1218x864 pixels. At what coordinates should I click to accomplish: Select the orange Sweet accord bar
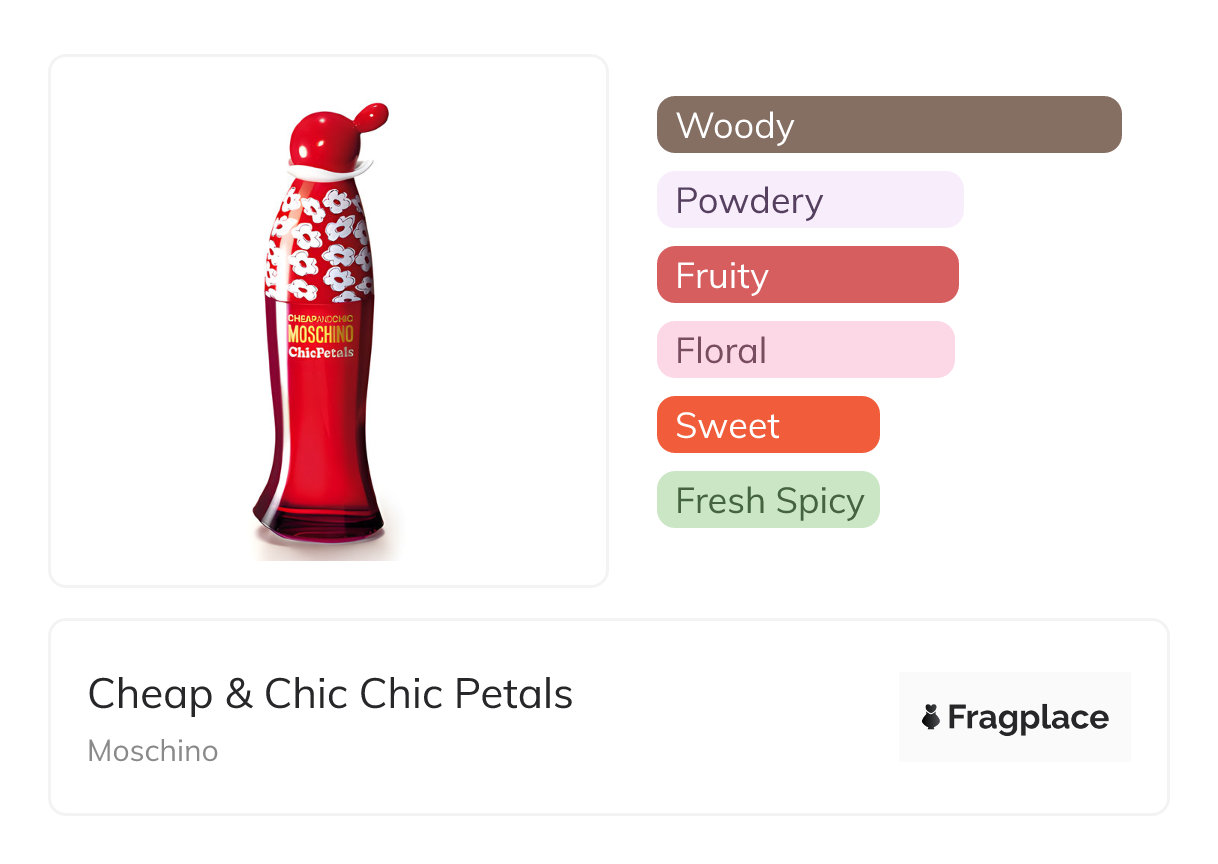click(768, 425)
